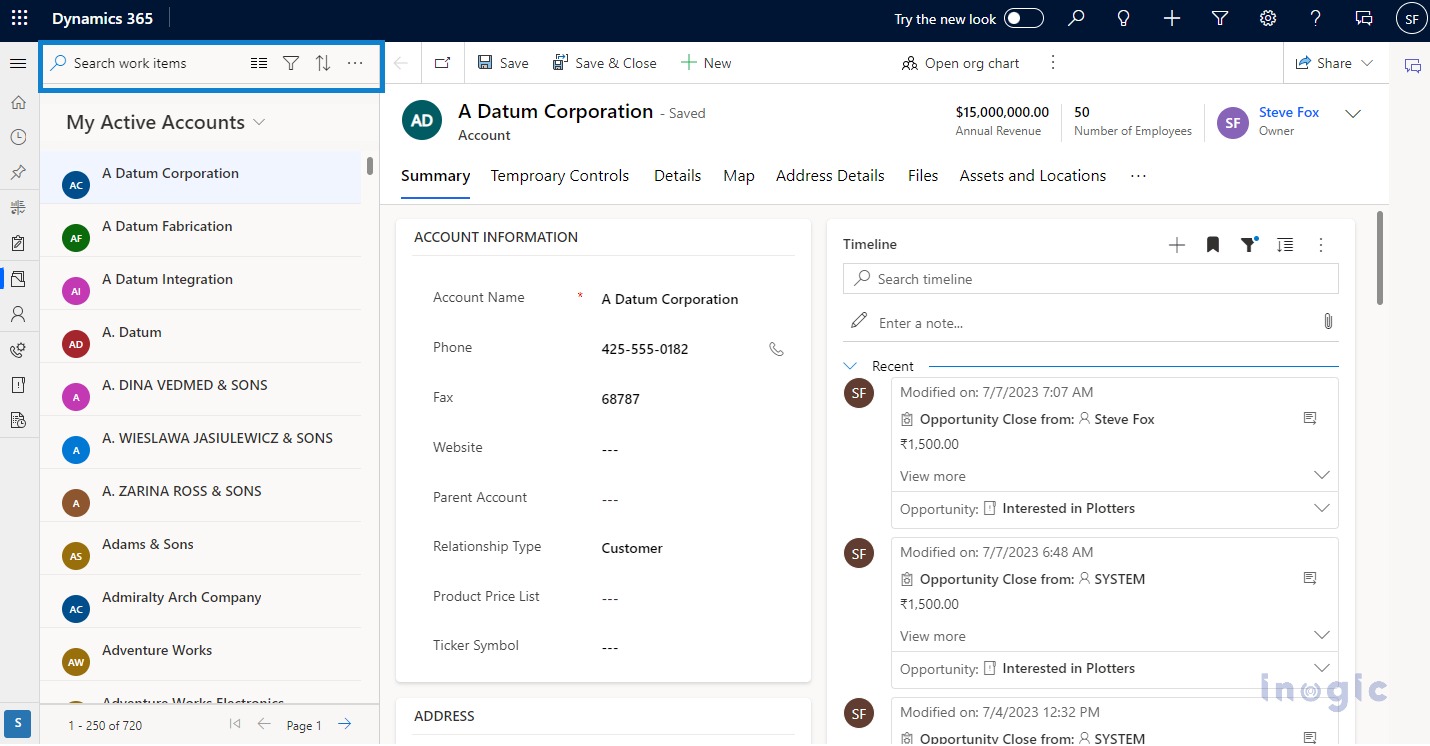Screen dimensions: 1430x746
Task: Select A Datum Fabrication account
Action: pos(200,230)
